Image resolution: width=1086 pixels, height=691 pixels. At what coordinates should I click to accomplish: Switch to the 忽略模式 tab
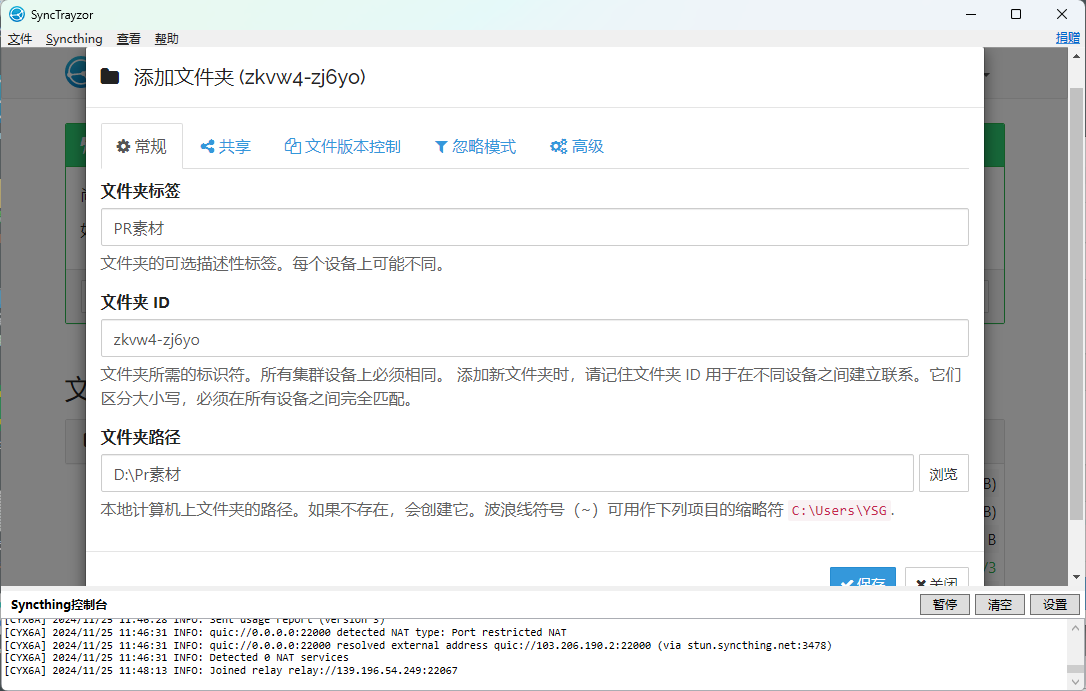[x=475, y=146]
